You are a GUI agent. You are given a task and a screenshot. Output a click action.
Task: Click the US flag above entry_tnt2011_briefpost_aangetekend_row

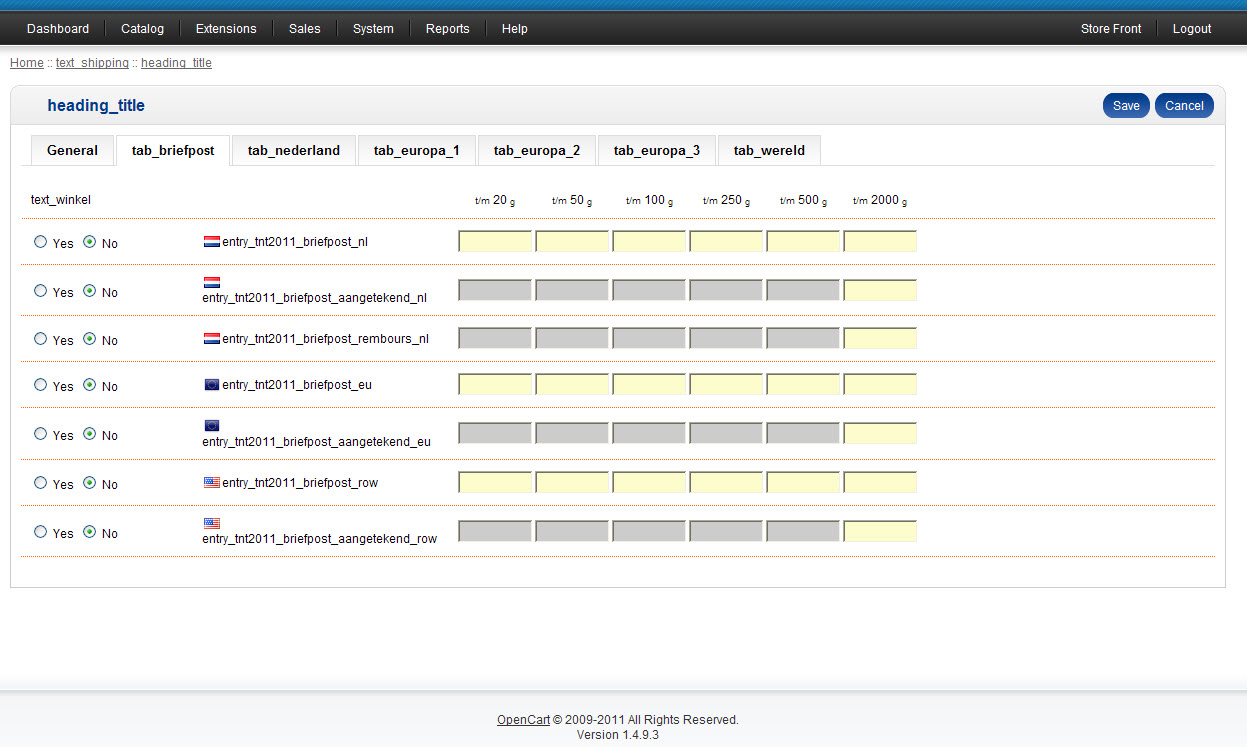pos(211,523)
